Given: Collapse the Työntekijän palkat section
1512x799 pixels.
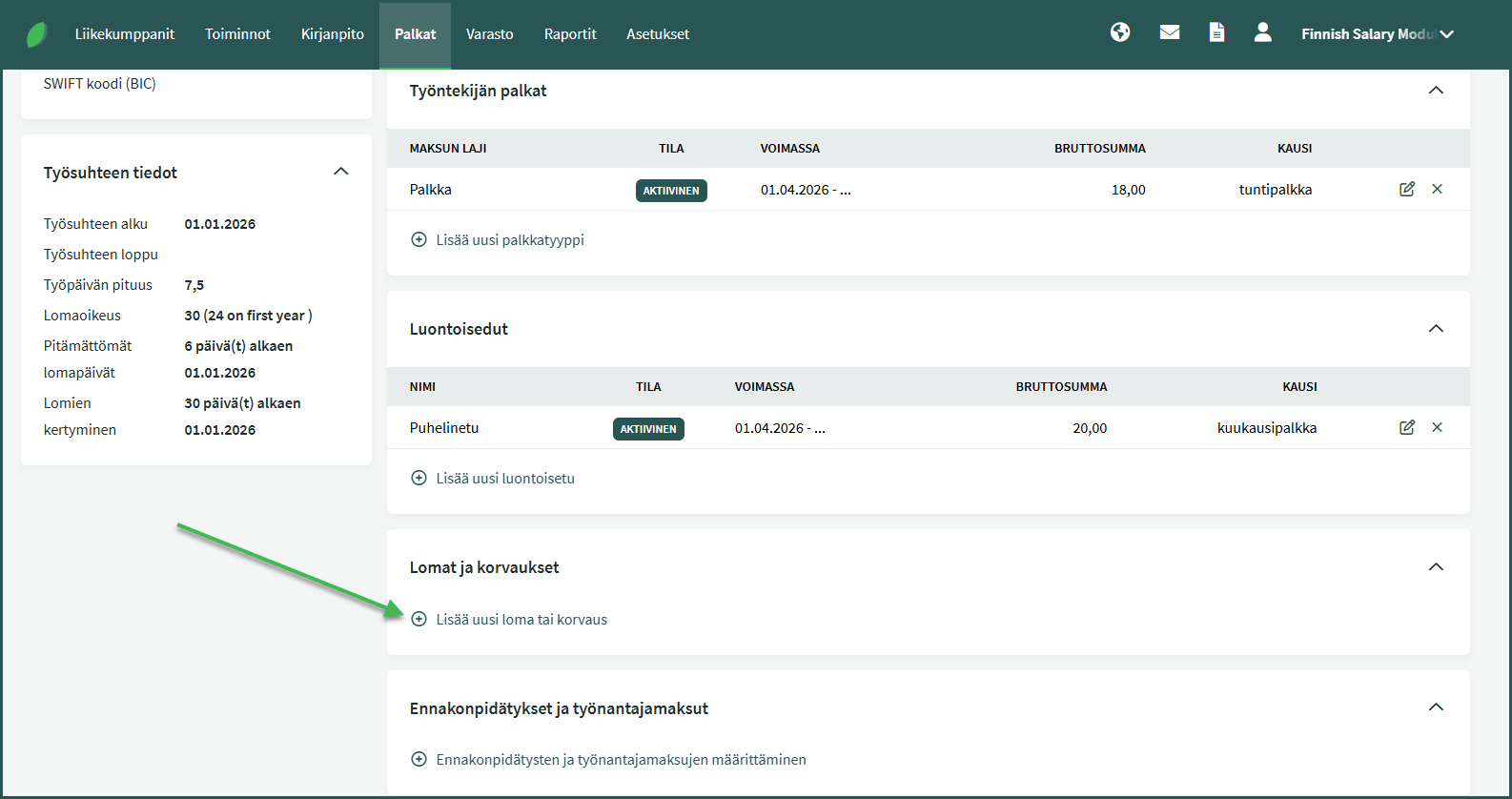Looking at the screenshot, I should pyautogui.click(x=1436, y=91).
